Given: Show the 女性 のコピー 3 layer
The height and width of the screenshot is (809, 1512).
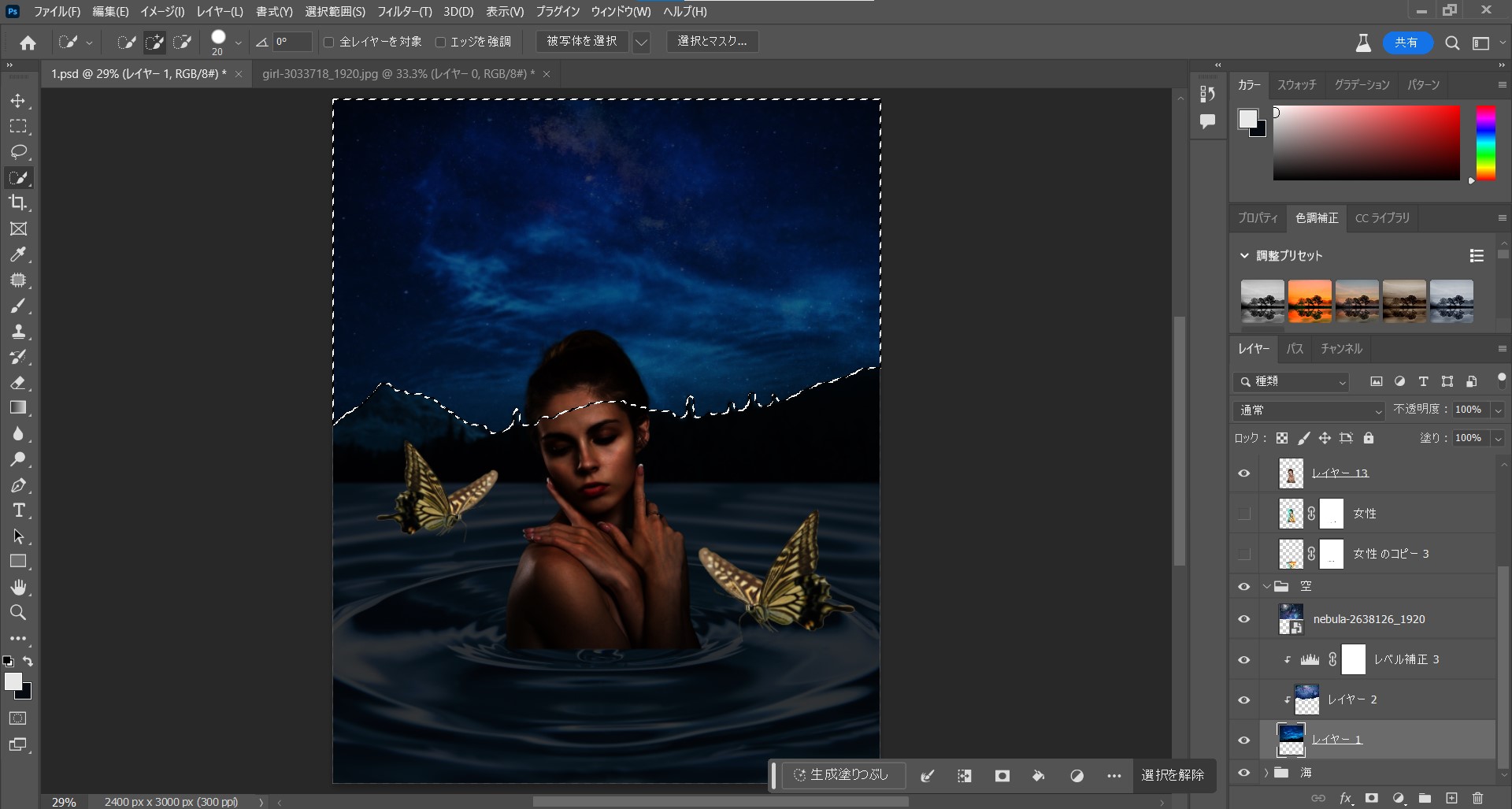Looking at the screenshot, I should 1244,555.
